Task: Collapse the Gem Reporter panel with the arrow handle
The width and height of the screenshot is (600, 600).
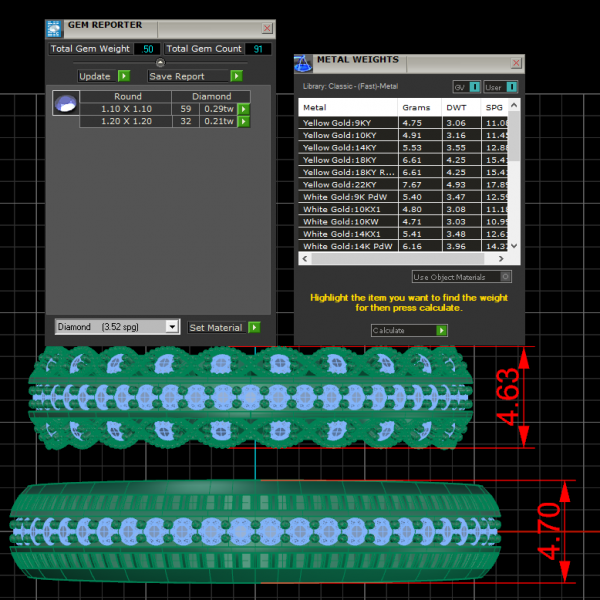Action: pos(160,62)
